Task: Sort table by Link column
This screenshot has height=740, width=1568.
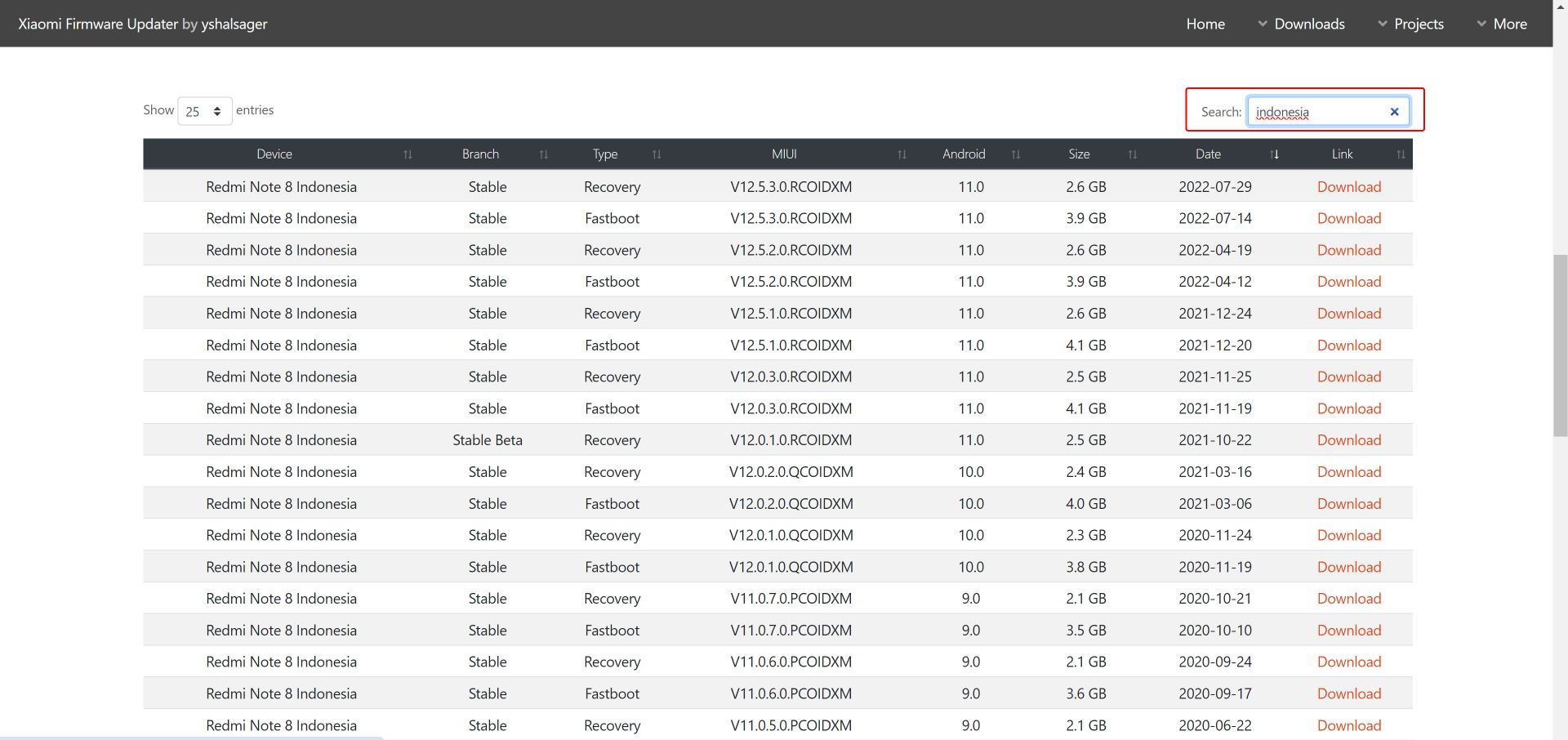Action: tap(1349, 154)
